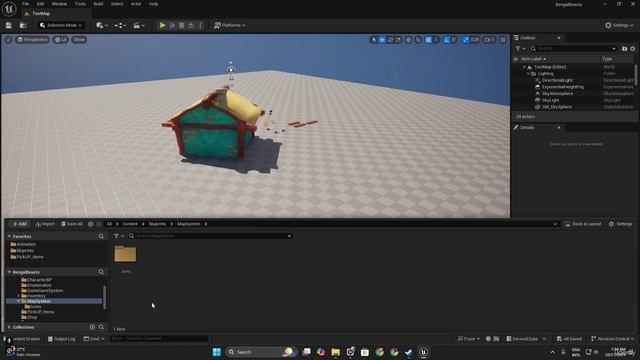
Task: Click Save All in the Content Drawer
Action: click(71, 224)
